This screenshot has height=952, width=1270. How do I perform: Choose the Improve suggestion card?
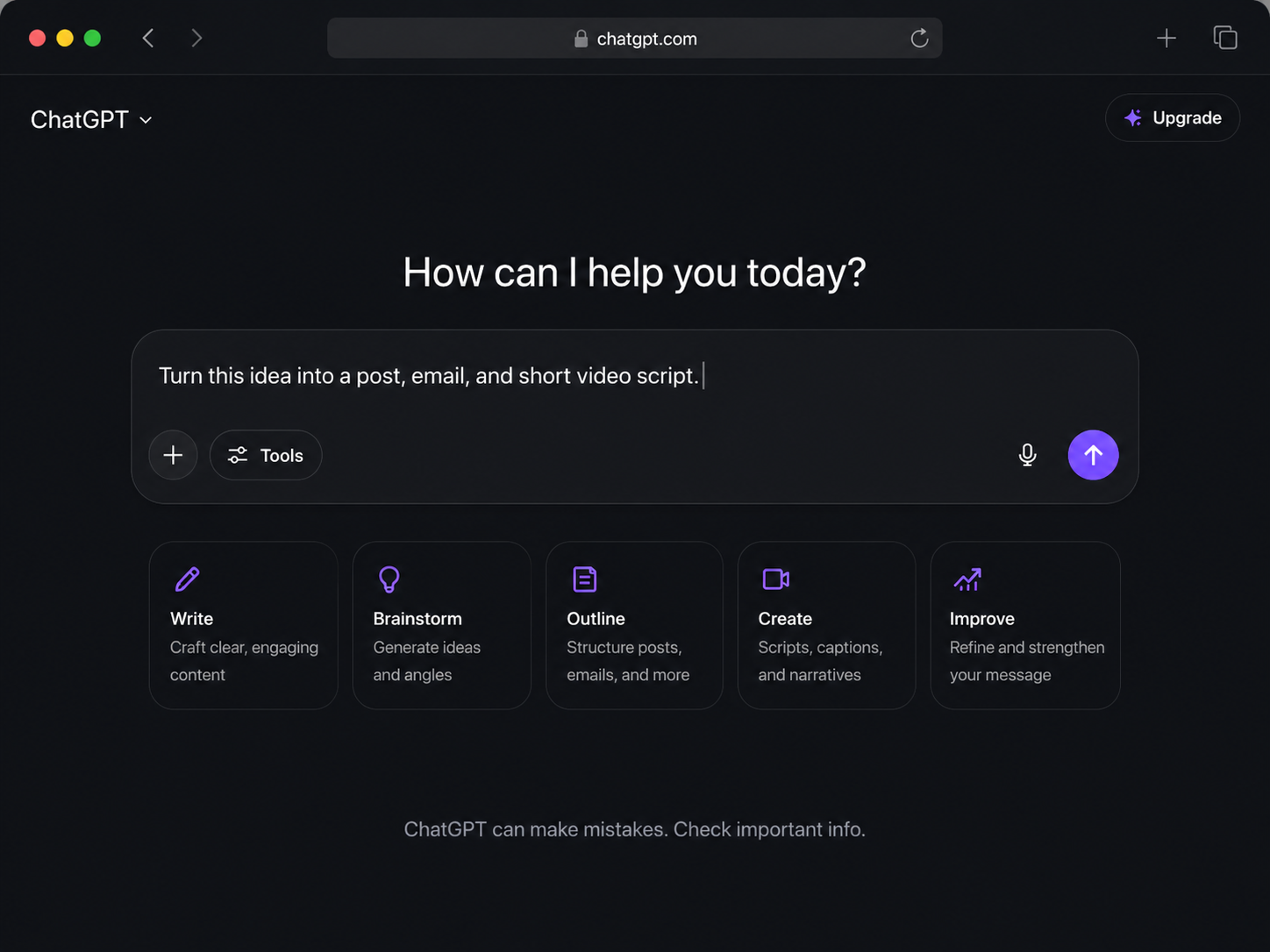point(1025,625)
